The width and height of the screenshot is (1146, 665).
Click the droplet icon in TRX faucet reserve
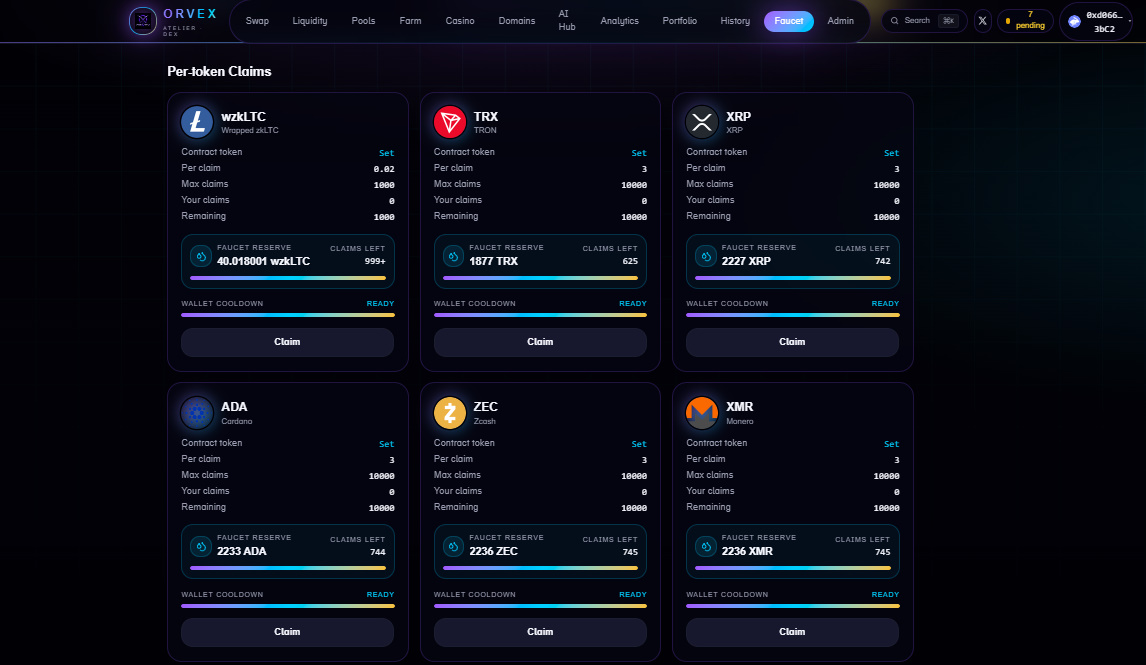pos(453,256)
